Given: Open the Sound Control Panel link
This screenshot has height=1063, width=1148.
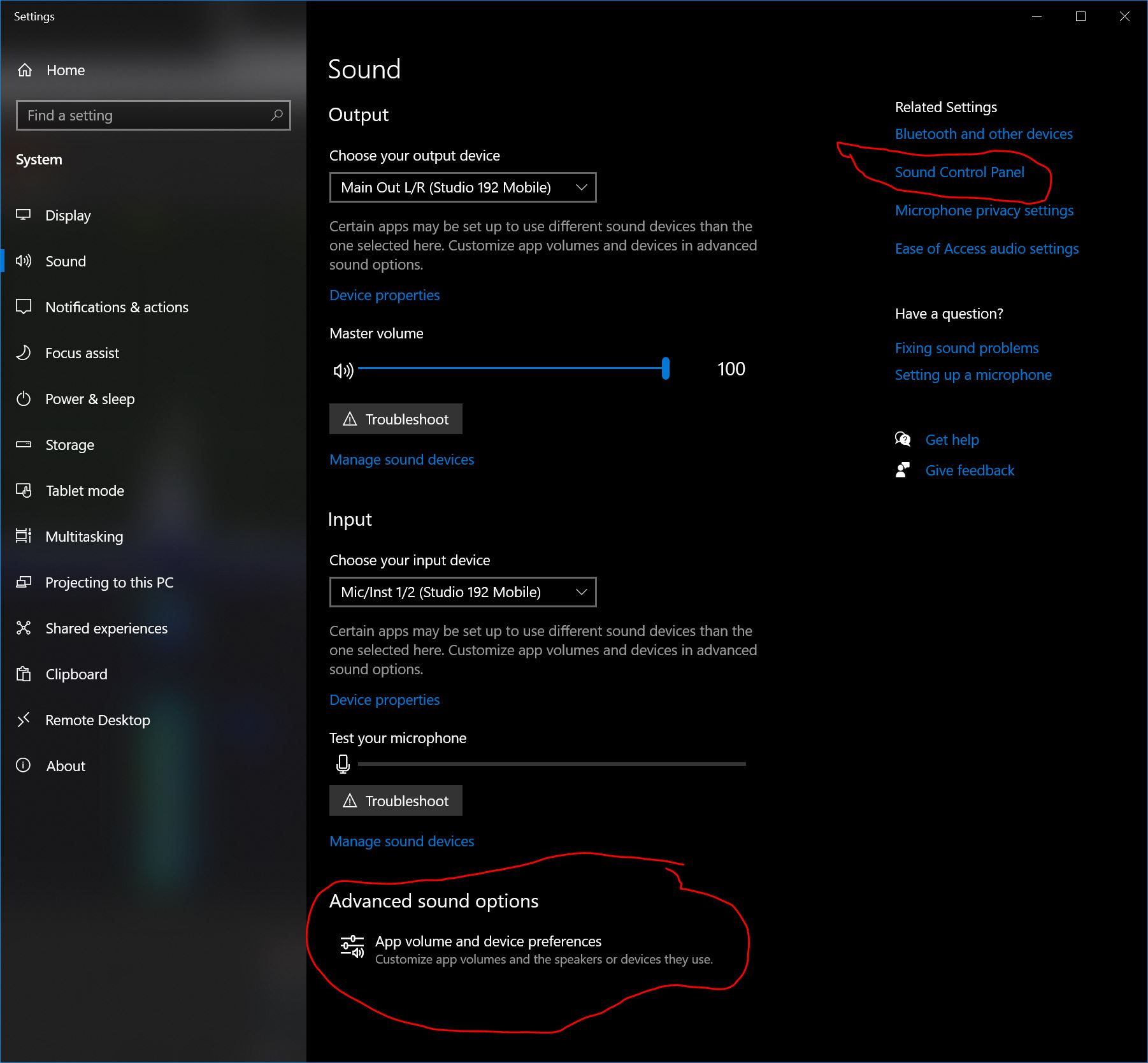Looking at the screenshot, I should click(959, 172).
